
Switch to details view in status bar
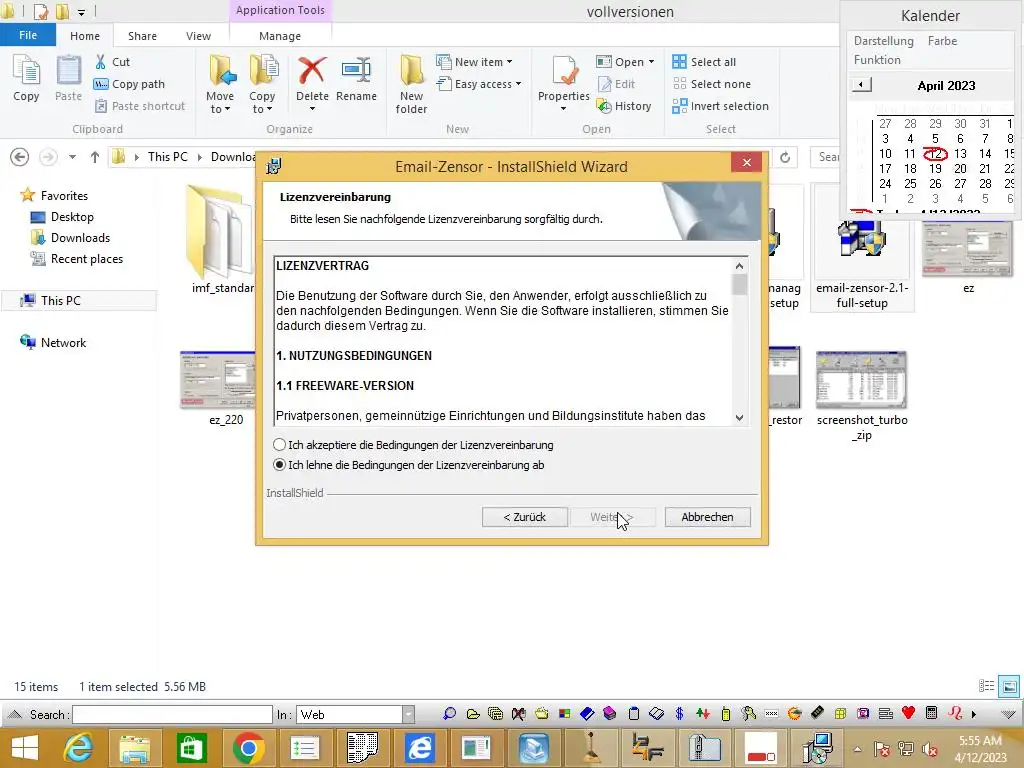click(986, 686)
